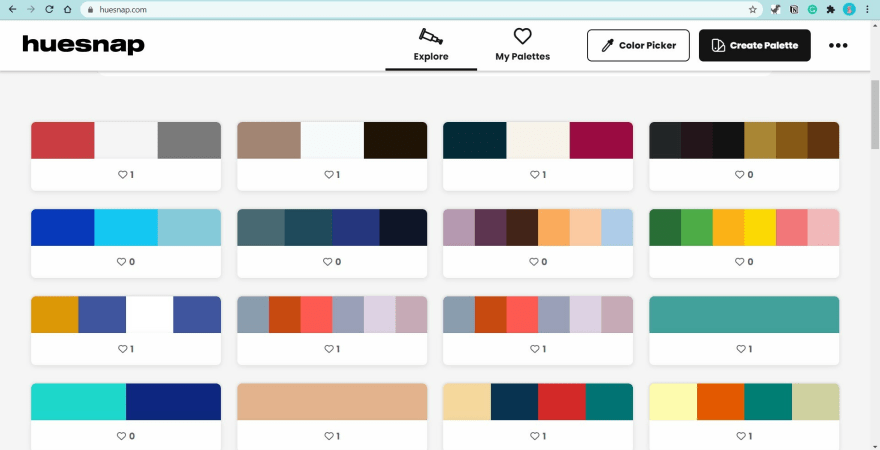The height and width of the screenshot is (450, 880).
Task: Select the turquoise swatch beside the navy swatch
Action: tap(78, 402)
